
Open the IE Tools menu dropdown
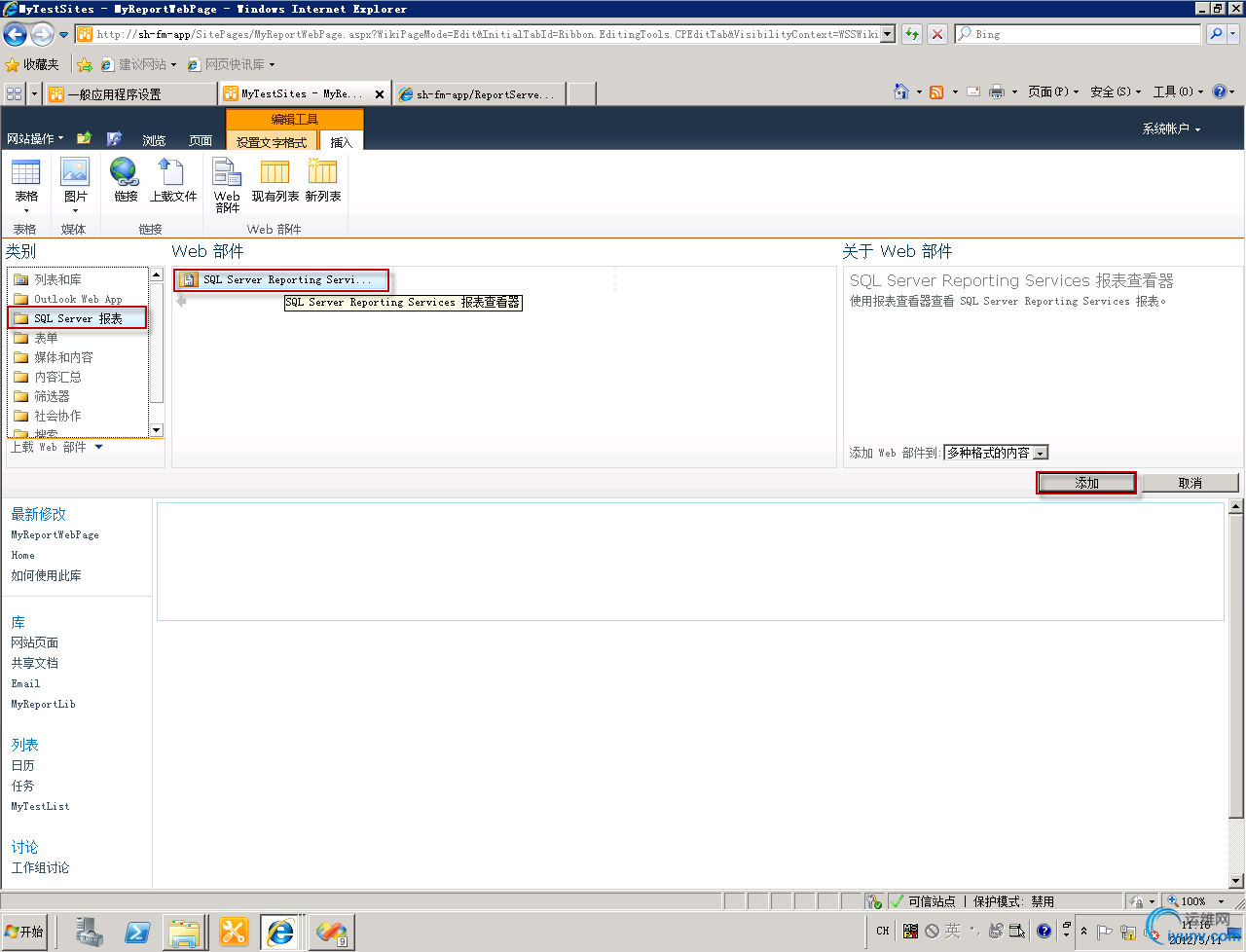click(1178, 92)
